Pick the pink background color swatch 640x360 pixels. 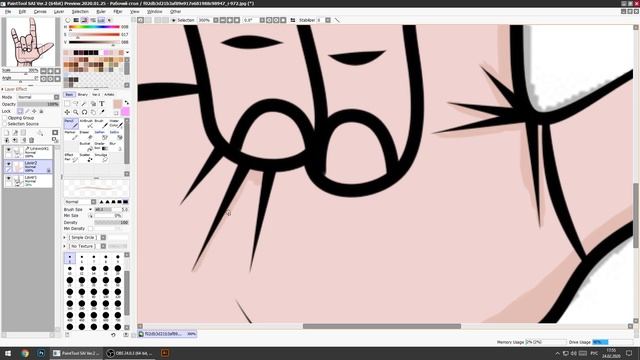tap(125, 111)
